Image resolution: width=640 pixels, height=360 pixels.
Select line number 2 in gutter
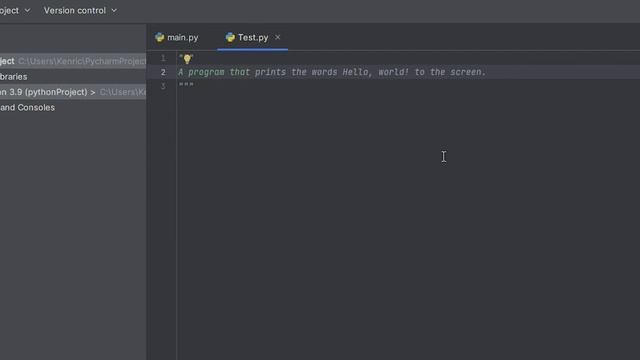click(x=163, y=72)
